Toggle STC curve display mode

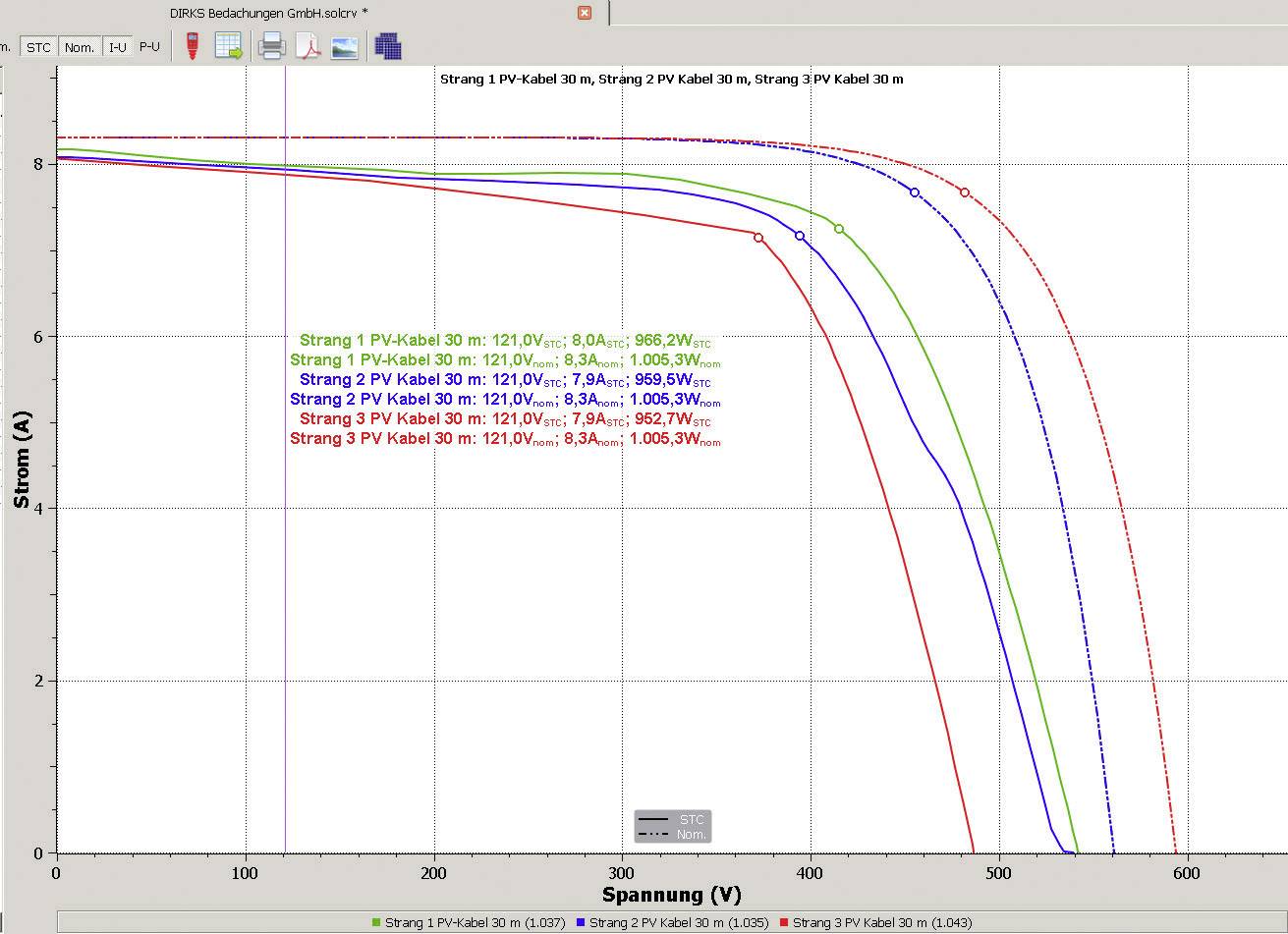(x=37, y=46)
